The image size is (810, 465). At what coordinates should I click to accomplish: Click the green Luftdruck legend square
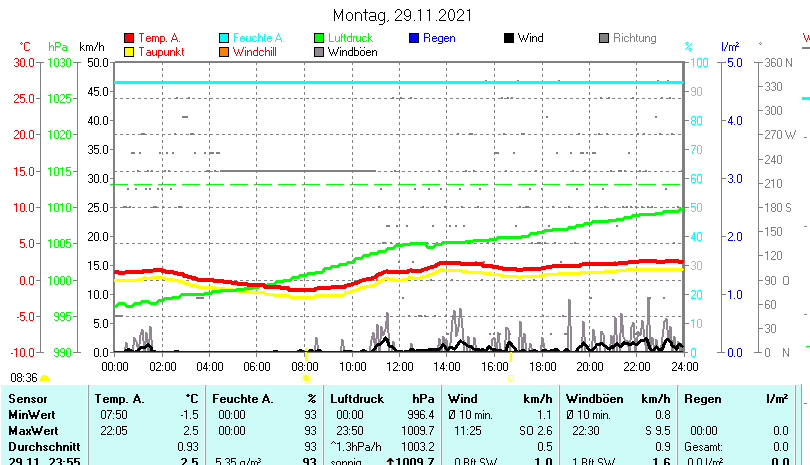pyautogui.click(x=319, y=38)
